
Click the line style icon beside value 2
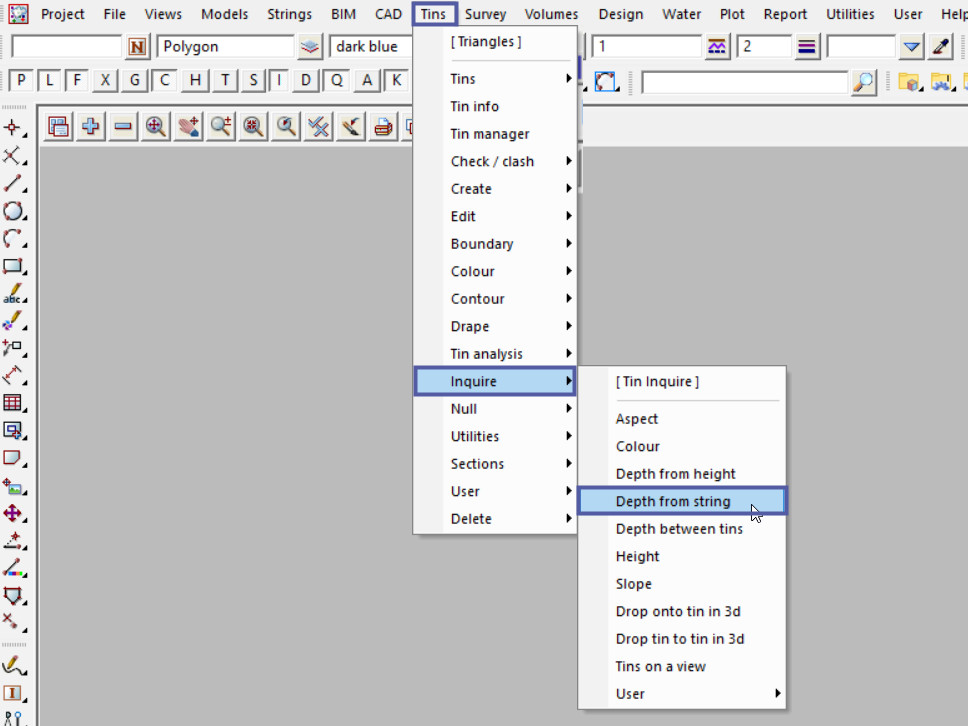click(807, 46)
